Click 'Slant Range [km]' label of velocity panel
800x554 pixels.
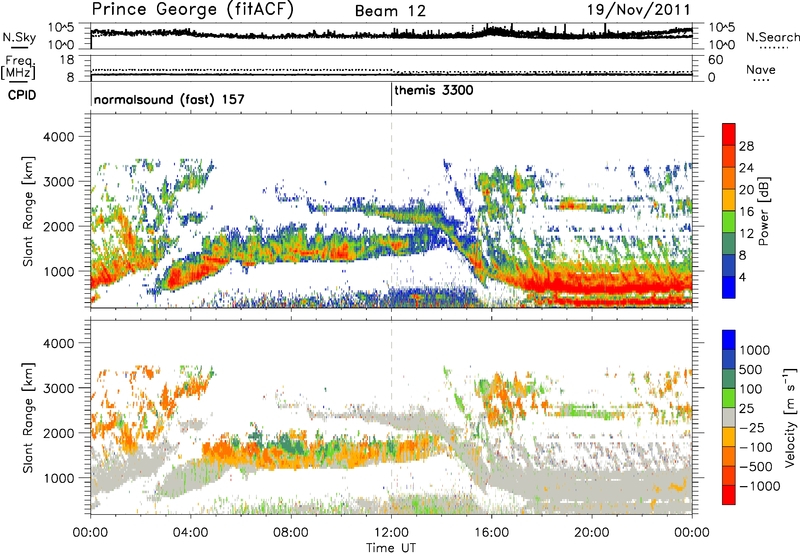(x=28, y=417)
